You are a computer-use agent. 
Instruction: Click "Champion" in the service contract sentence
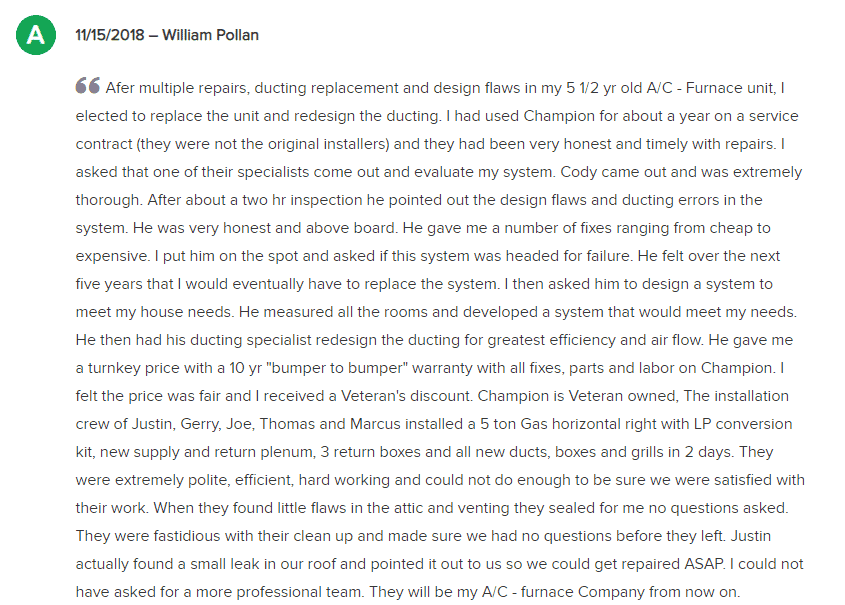click(557, 116)
